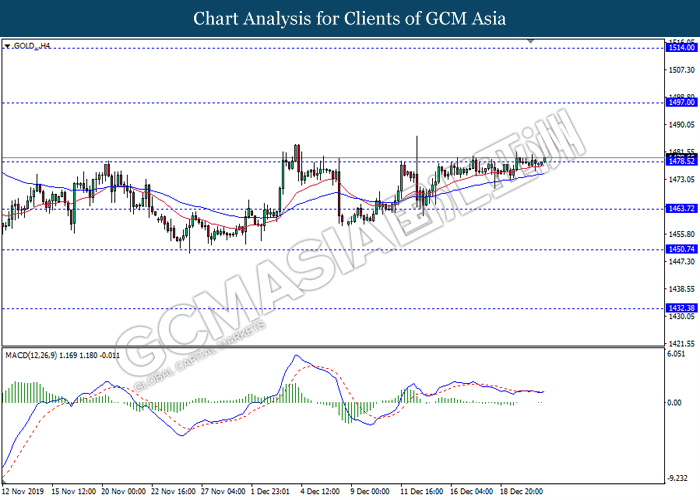Click the '16 Dec 04:00' time axis label
This screenshot has width=700, height=500.
[x=471, y=491]
